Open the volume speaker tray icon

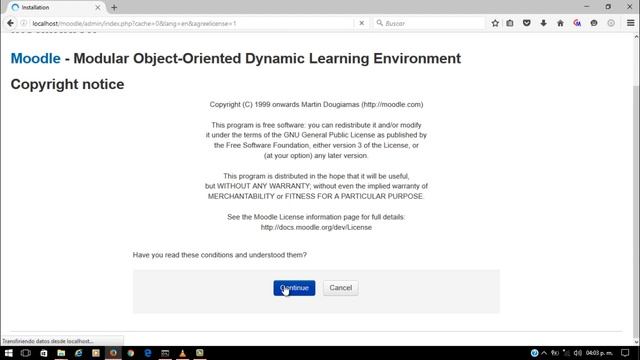(577, 353)
